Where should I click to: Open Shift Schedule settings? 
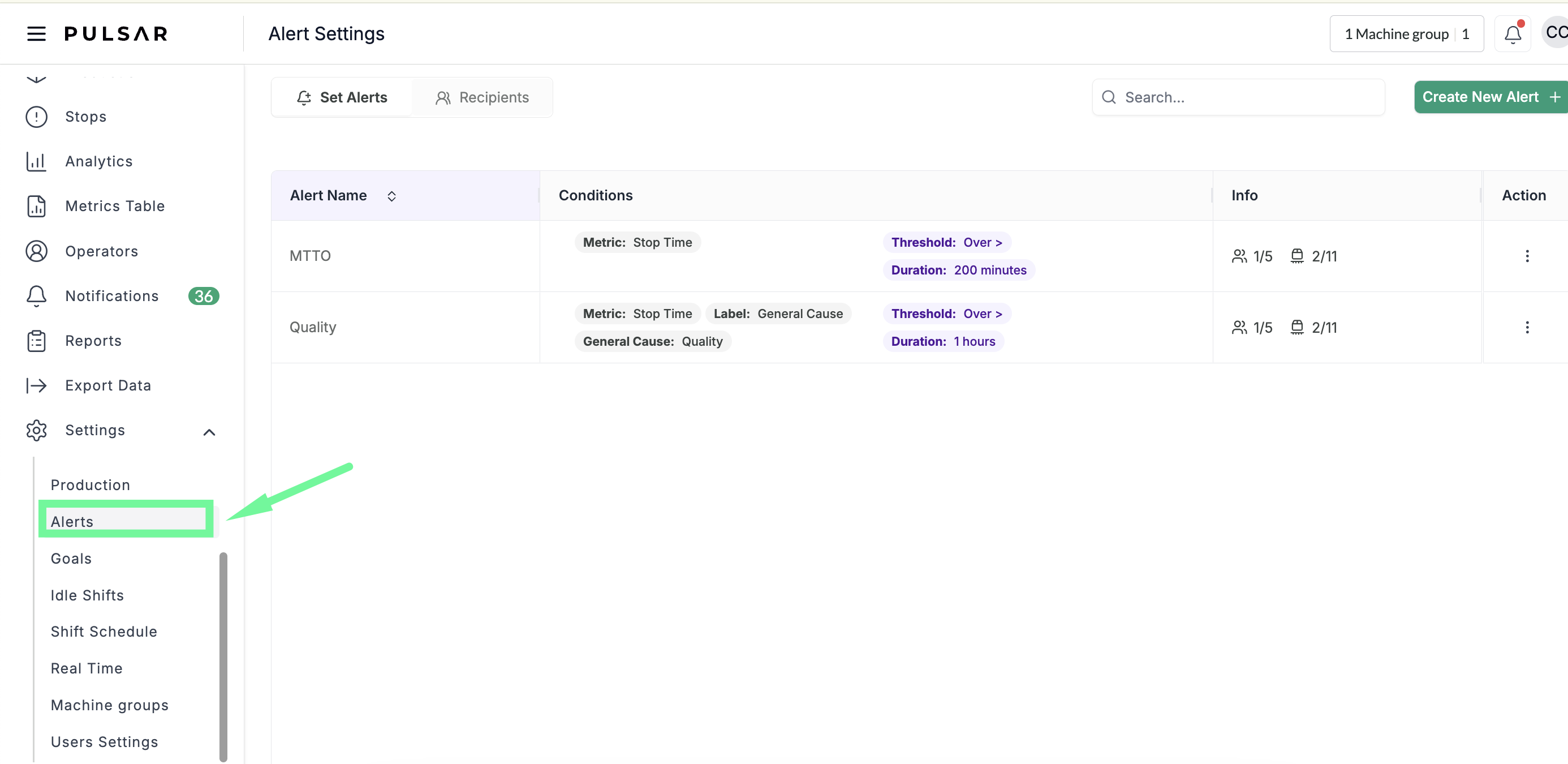coord(104,631)
